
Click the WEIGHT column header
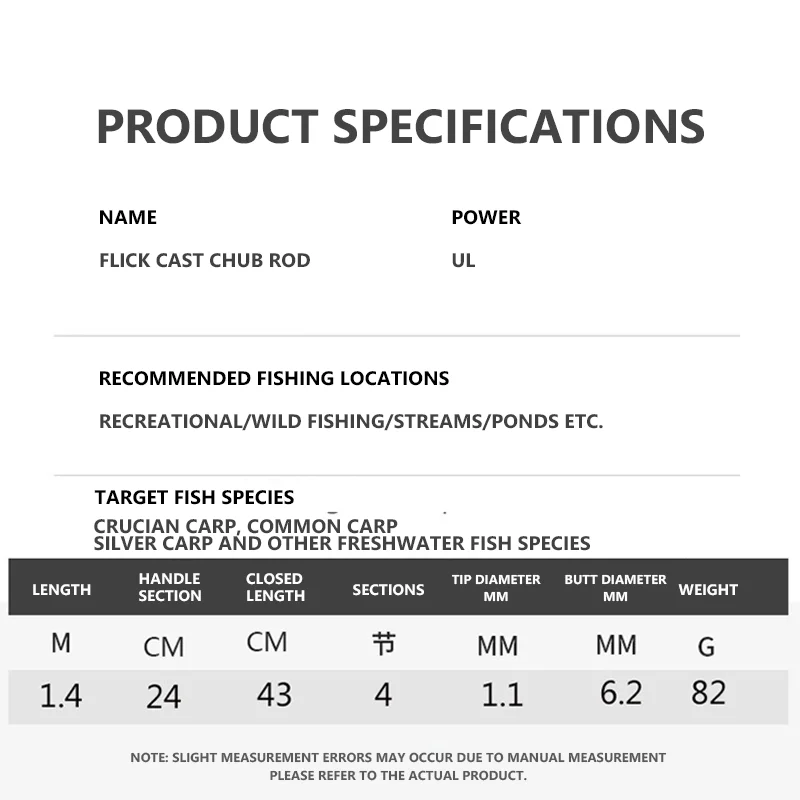coord(708,589)
